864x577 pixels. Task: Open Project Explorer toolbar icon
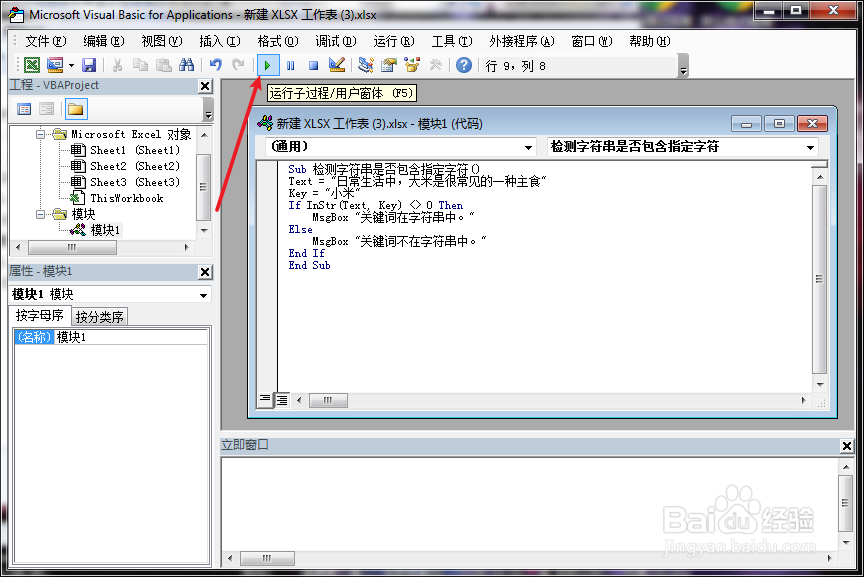pyautogui.click(x=365, y=65)
